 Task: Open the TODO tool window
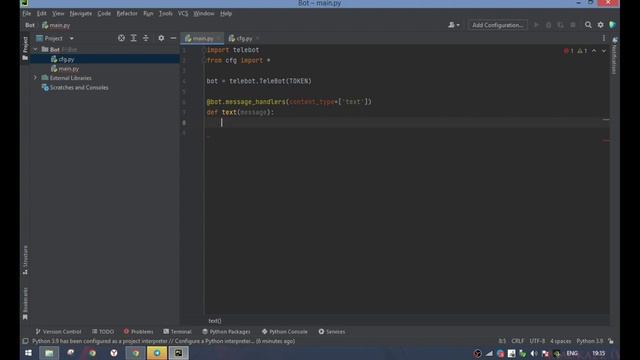103,332
